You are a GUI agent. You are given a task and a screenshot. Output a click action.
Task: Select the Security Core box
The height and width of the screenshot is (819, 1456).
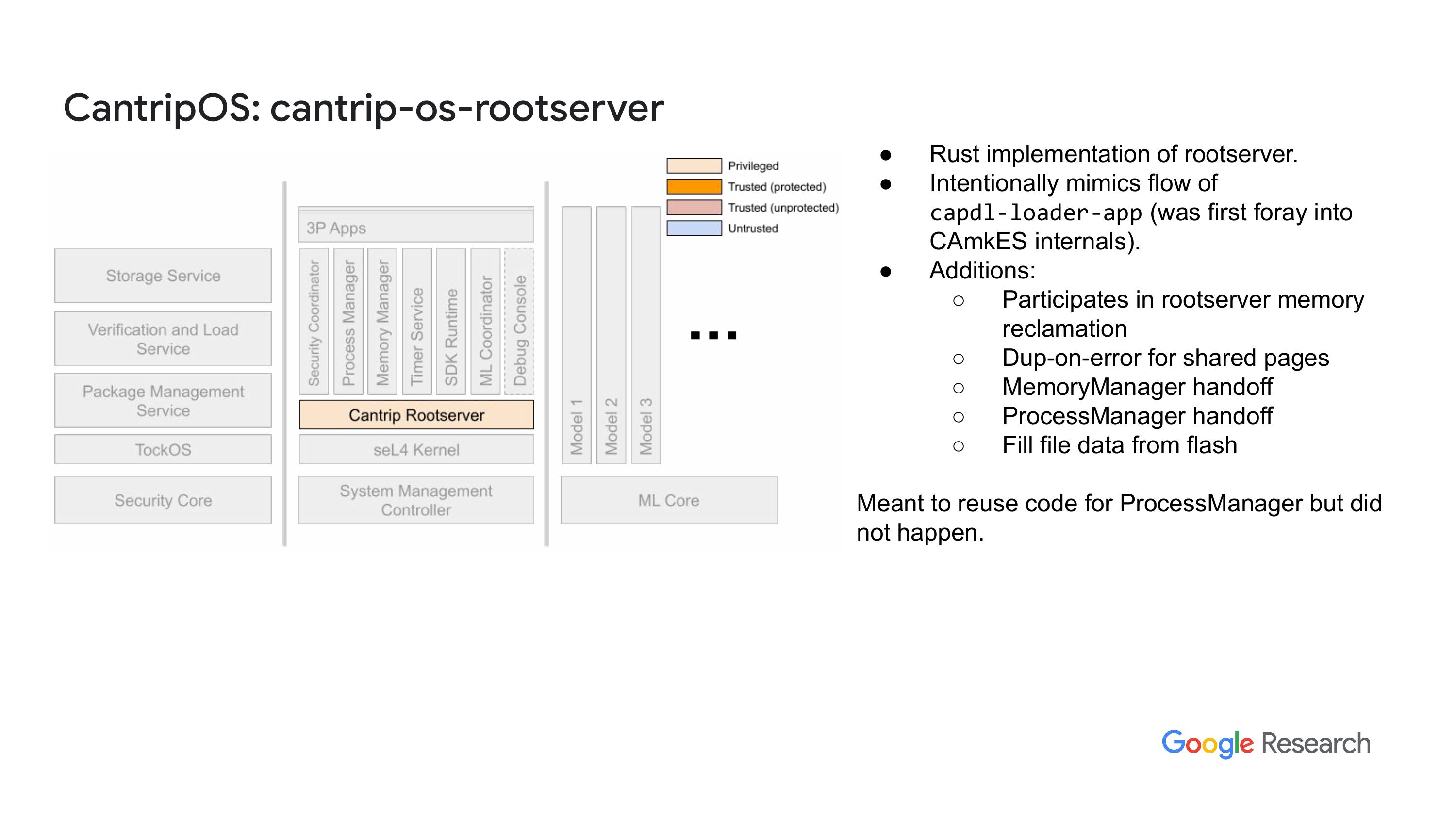coord(163,500)
